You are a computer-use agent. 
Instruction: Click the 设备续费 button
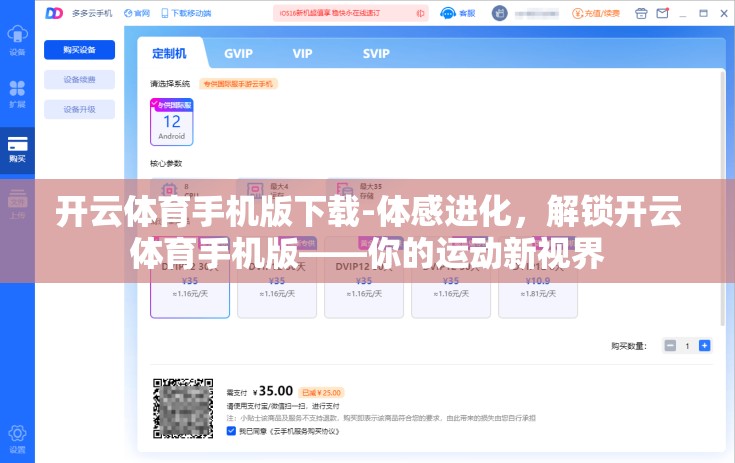point(79,80)
